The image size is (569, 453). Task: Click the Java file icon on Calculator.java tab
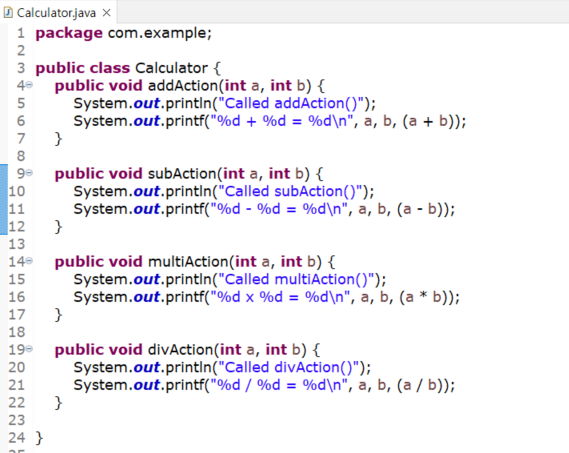coord(8,12)
